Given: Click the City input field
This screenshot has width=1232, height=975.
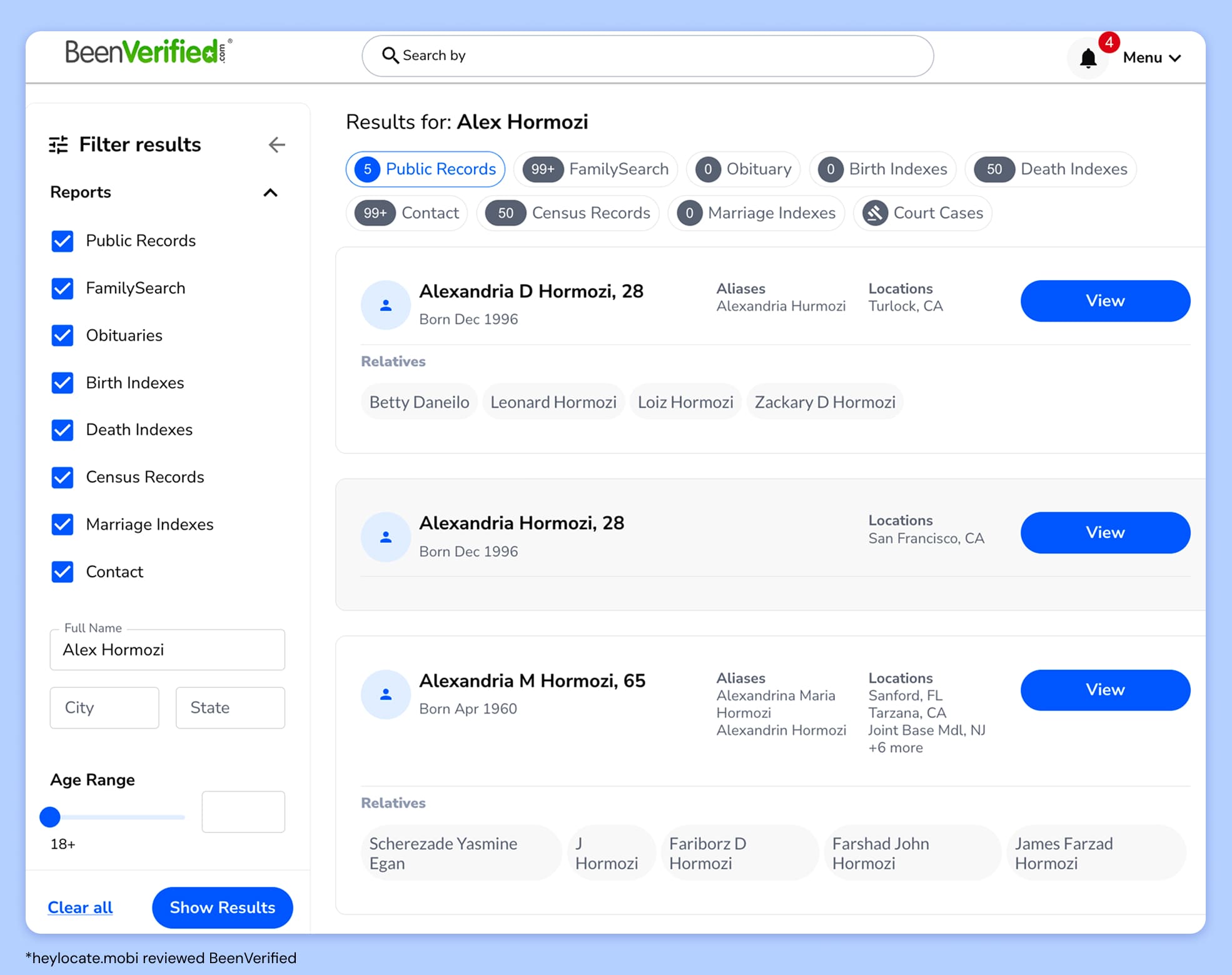Looking at the screenshot, I should coord(104,707).
